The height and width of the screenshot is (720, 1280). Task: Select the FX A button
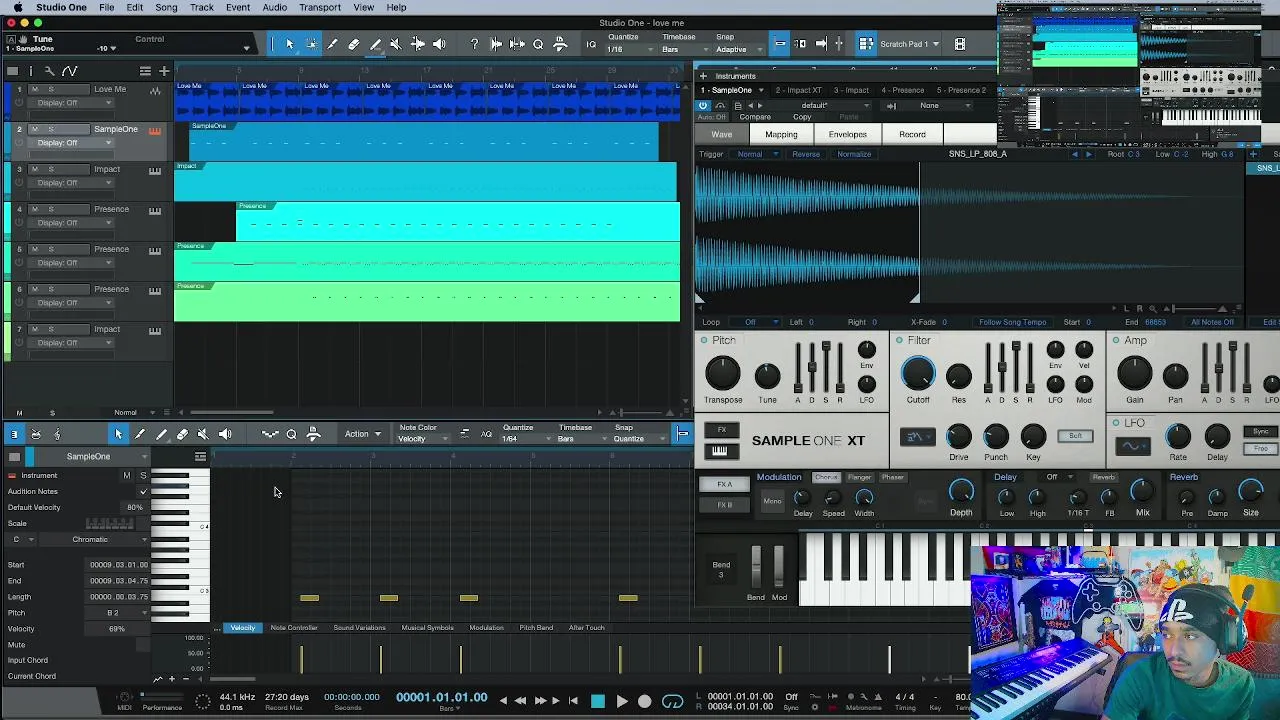point(725,485)
